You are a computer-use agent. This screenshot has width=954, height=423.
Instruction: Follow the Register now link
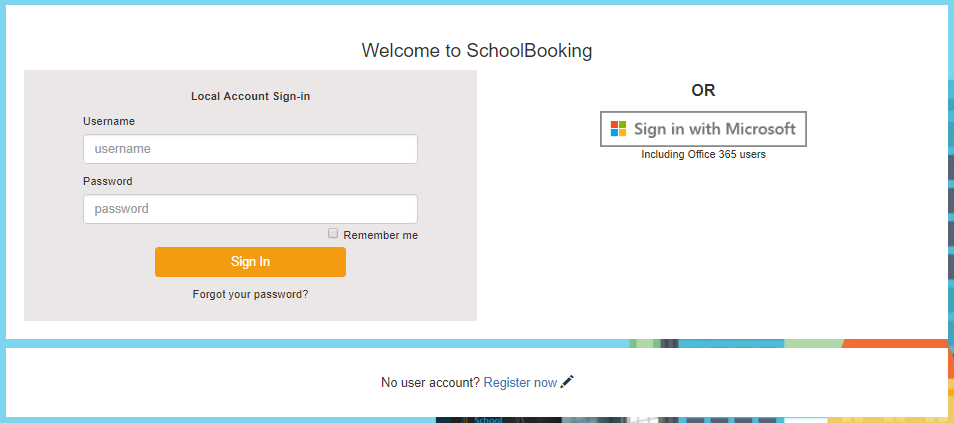coord(520,382)
